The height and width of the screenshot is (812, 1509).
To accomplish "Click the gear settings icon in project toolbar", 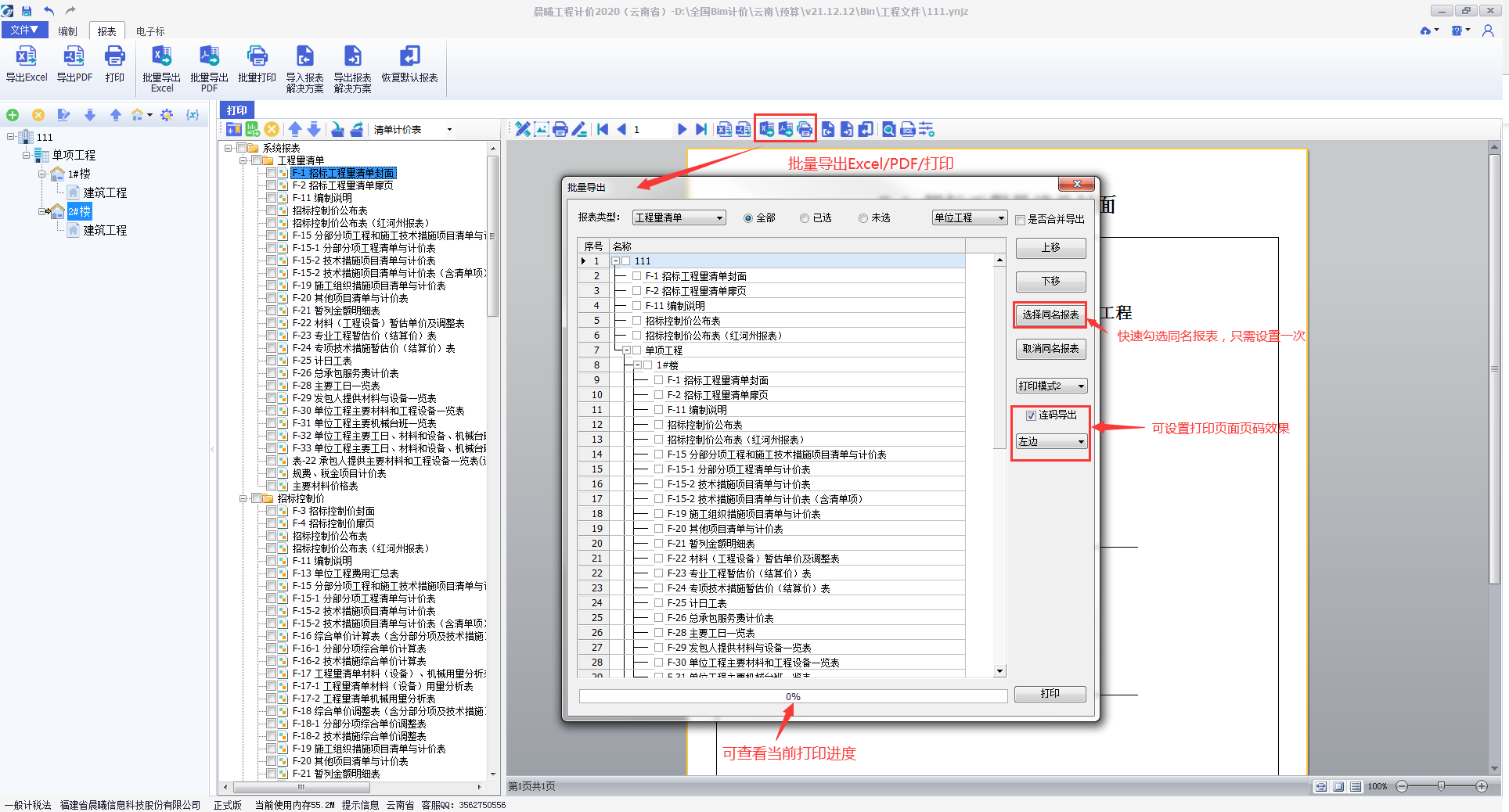I will coord(167,115).
